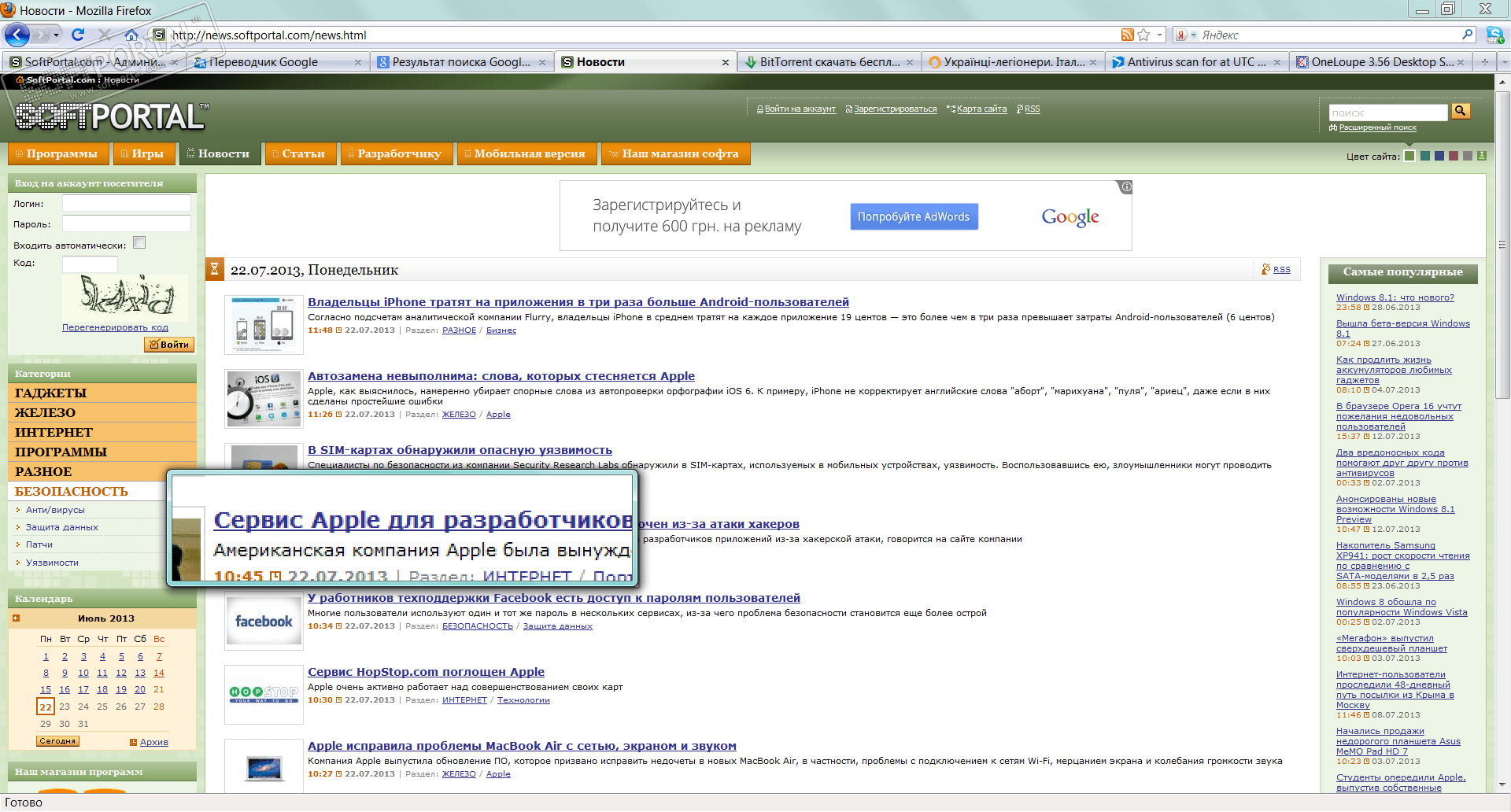
Task: Open Наш магазин софта menu item
Action: pyautogui.click(x=674, y=153)
